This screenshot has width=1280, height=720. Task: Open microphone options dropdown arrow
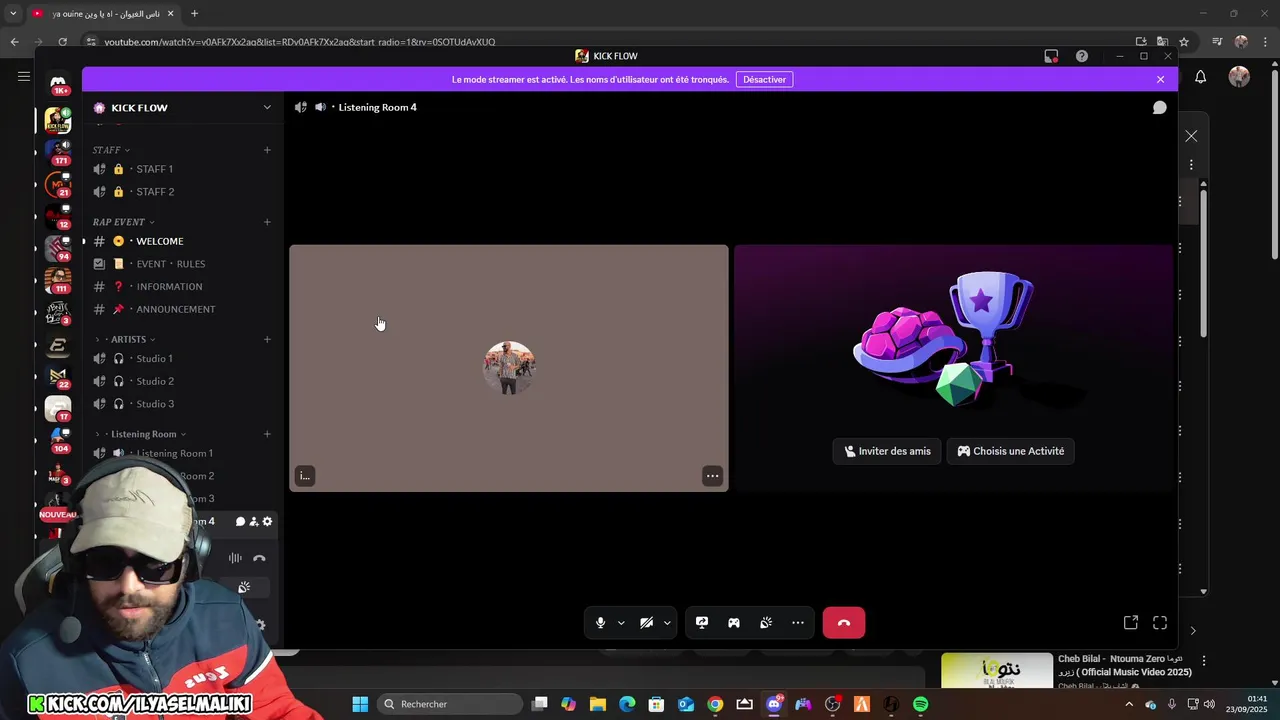tap(621, 622)
